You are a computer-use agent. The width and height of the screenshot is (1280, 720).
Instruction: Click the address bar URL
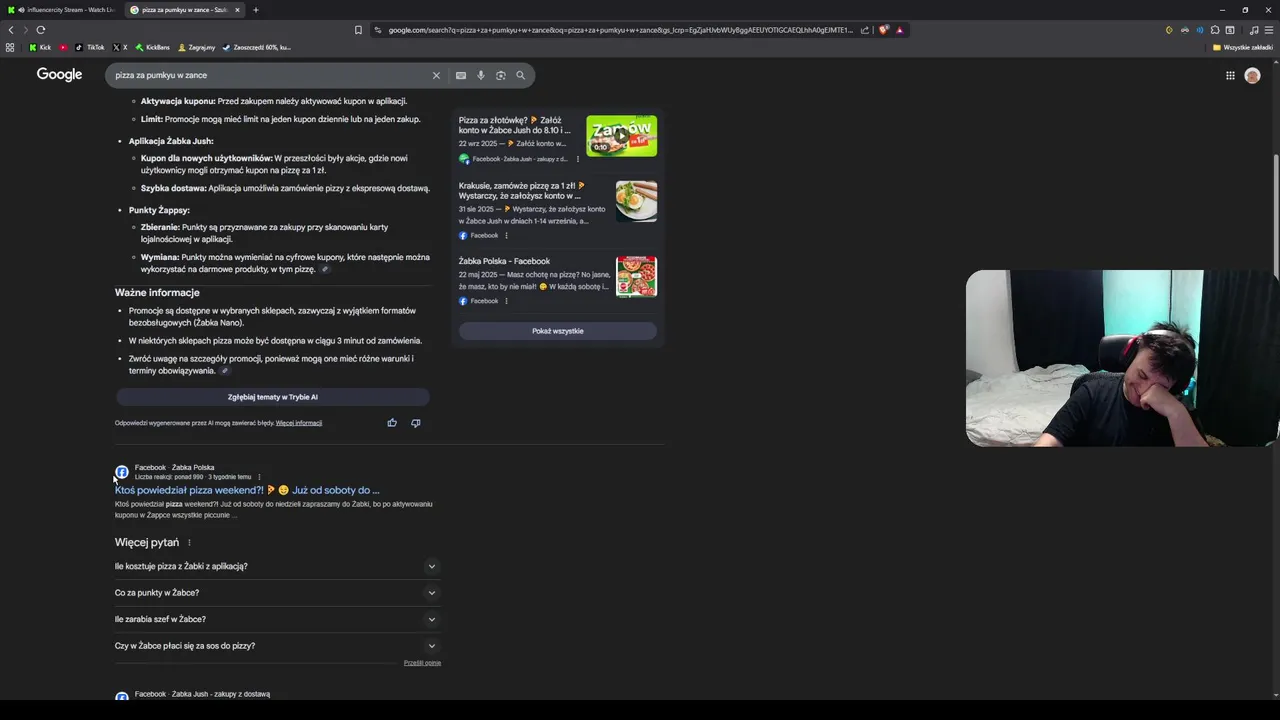[620, 30]
